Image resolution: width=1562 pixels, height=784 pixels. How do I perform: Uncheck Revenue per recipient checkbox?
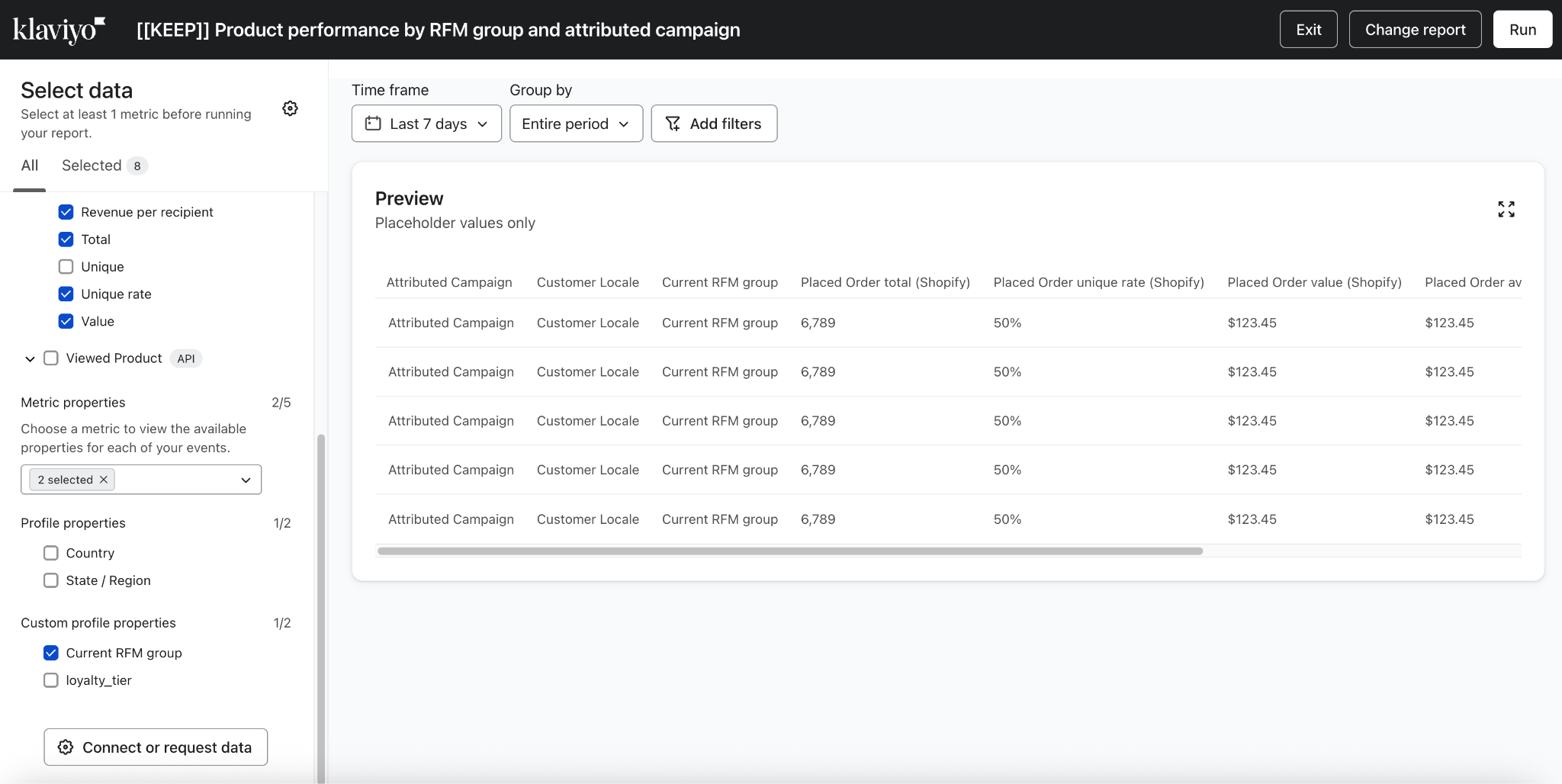pyautogui.click(x=66, y=212)
